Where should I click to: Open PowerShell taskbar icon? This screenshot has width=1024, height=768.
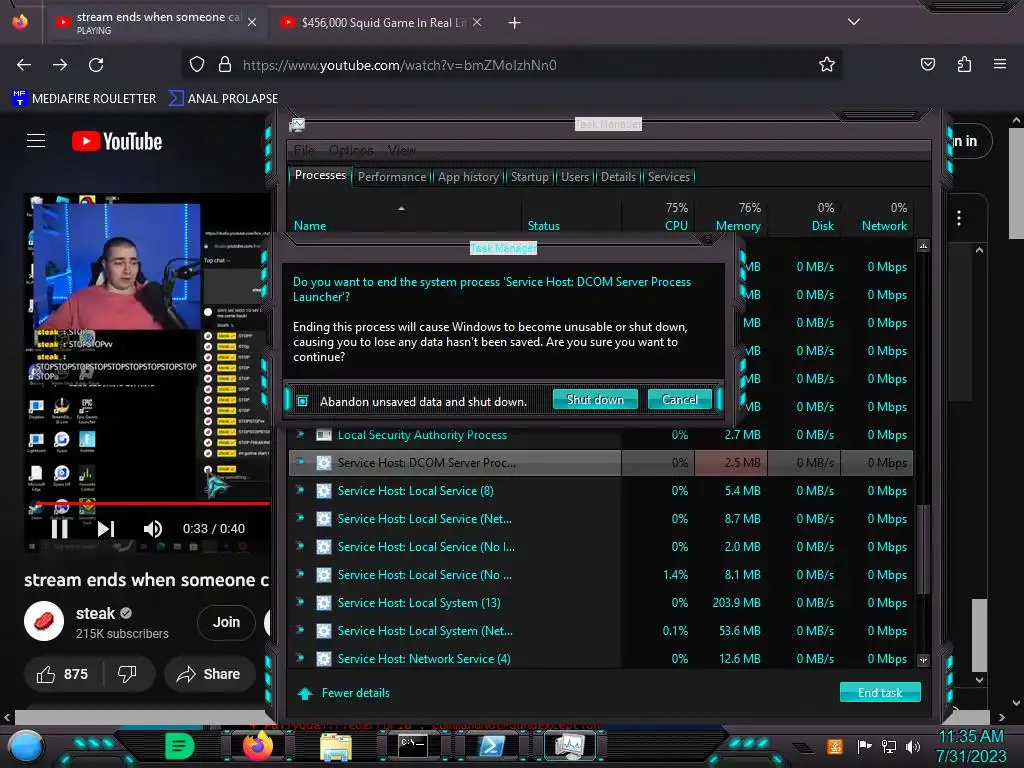point(491,746)
